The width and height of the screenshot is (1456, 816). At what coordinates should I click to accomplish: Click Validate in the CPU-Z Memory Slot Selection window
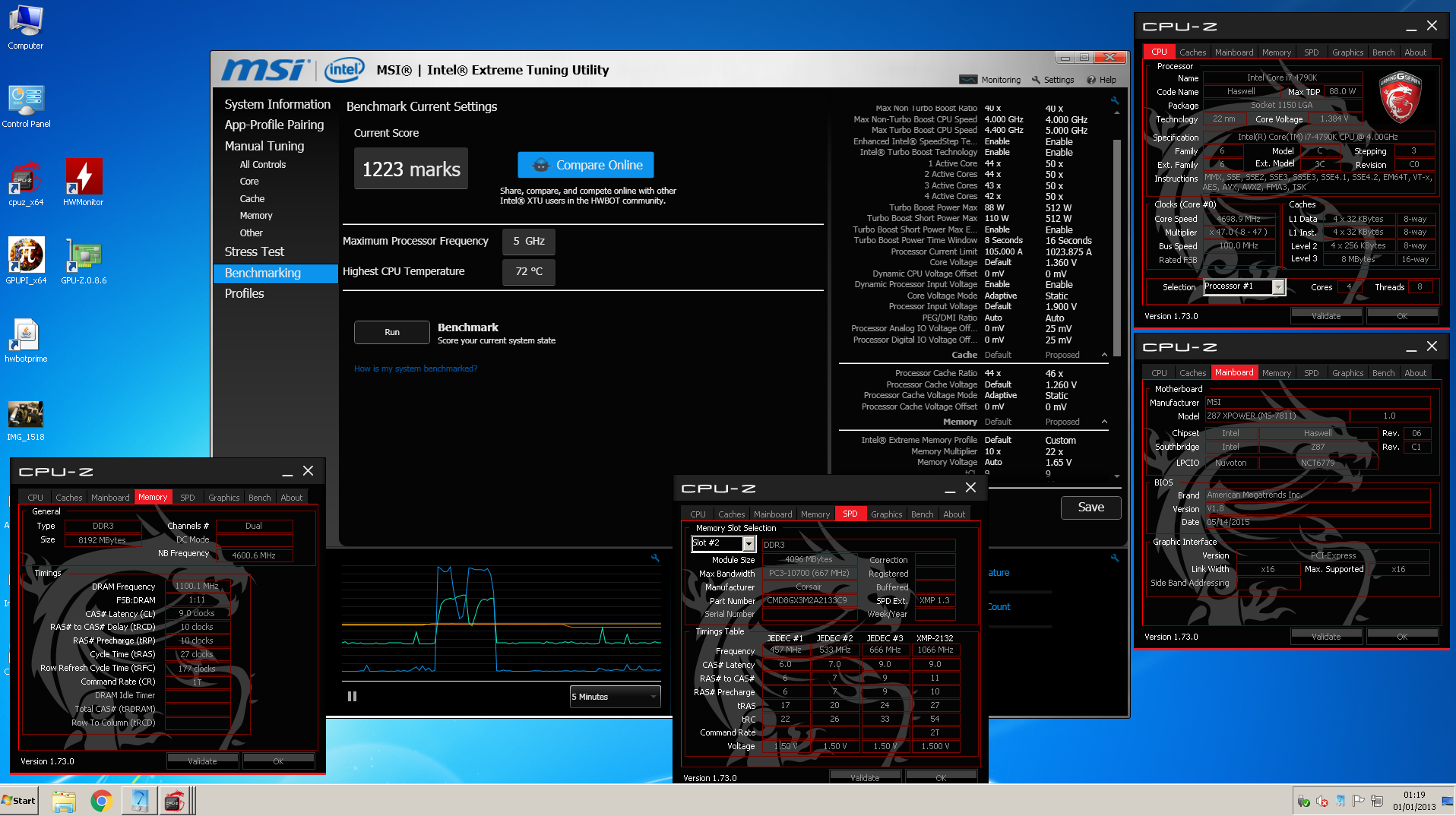click(865, 777)
